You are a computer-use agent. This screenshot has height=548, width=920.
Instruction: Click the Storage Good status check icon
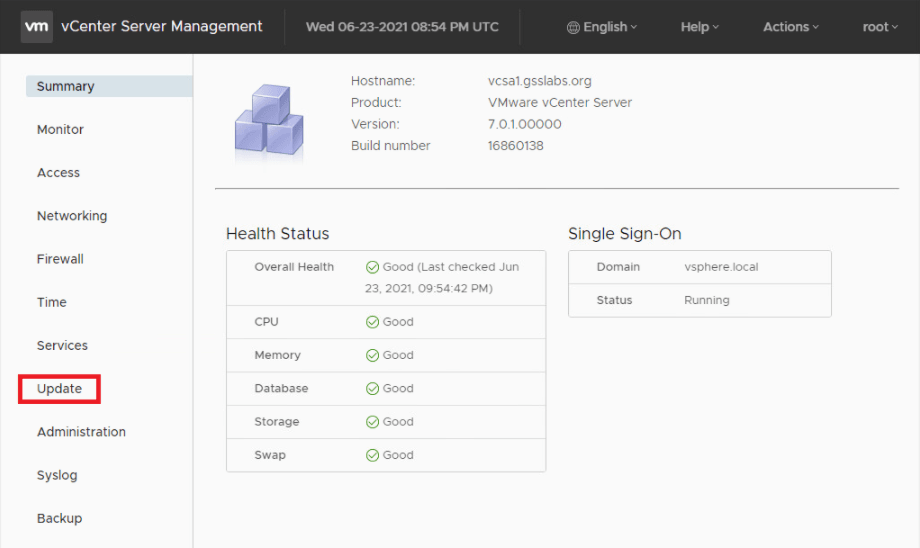tap(372, 422)
